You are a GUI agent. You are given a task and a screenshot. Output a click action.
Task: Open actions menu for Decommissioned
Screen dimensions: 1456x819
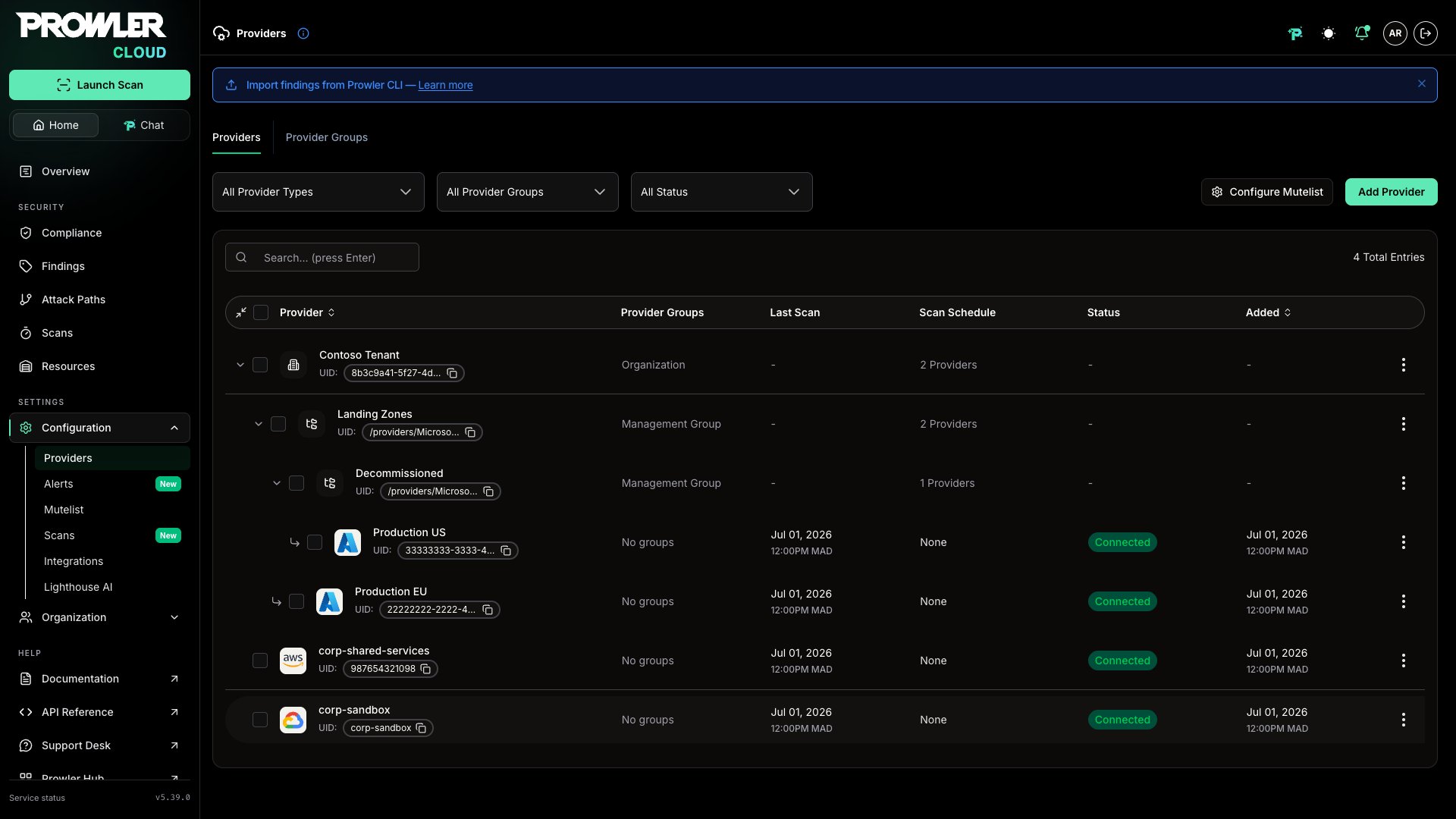tap(1404, 483)
